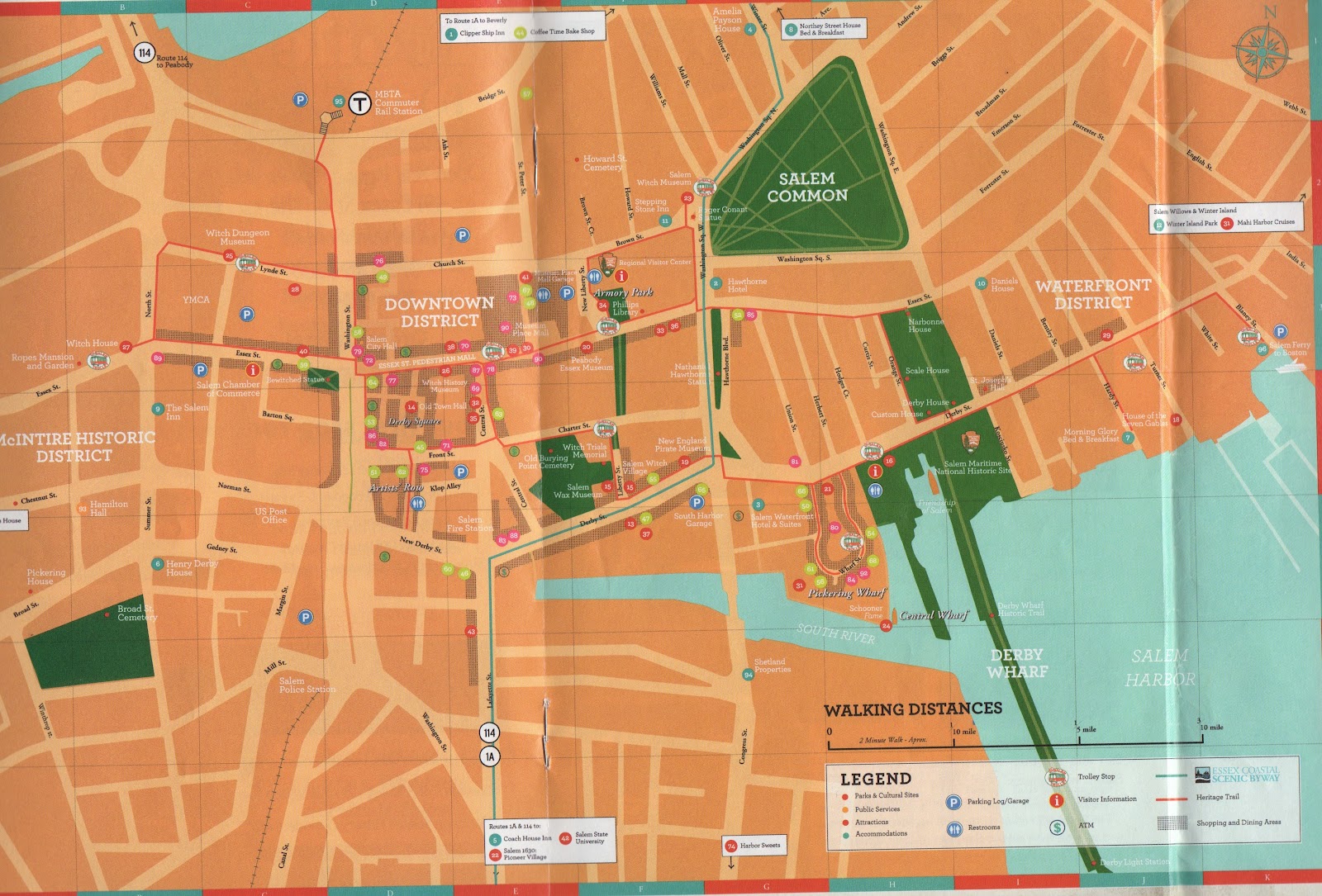
Task: Click the Trolley Stop icon in the legend
Action: [1056, 777]
